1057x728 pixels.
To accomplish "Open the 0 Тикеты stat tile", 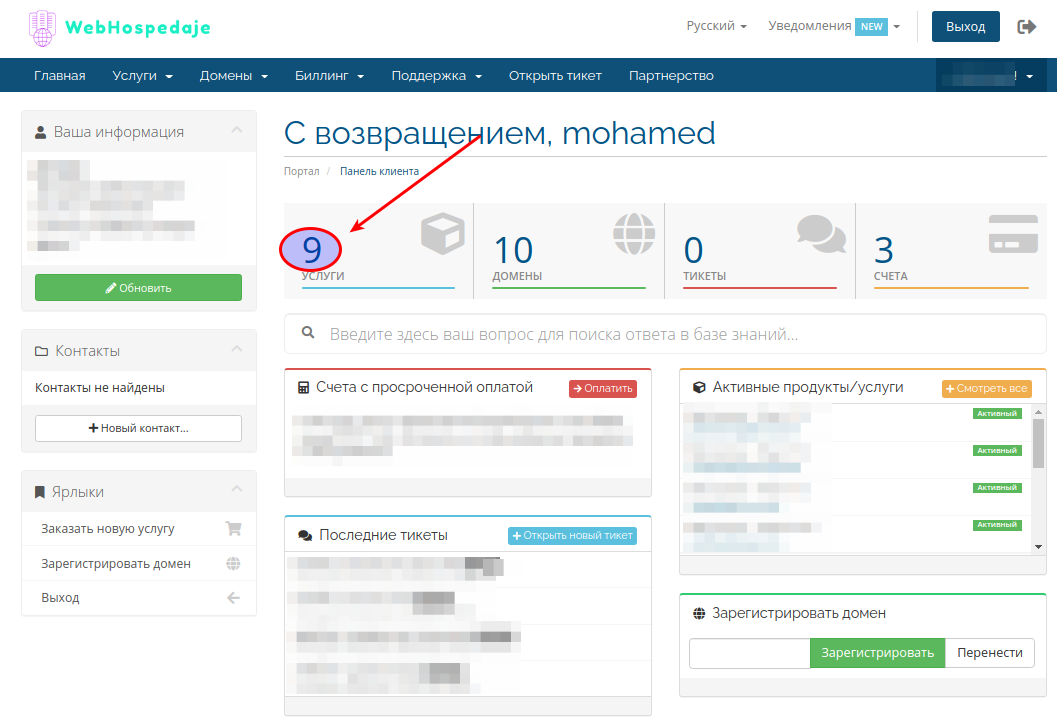I will (760, 251).
